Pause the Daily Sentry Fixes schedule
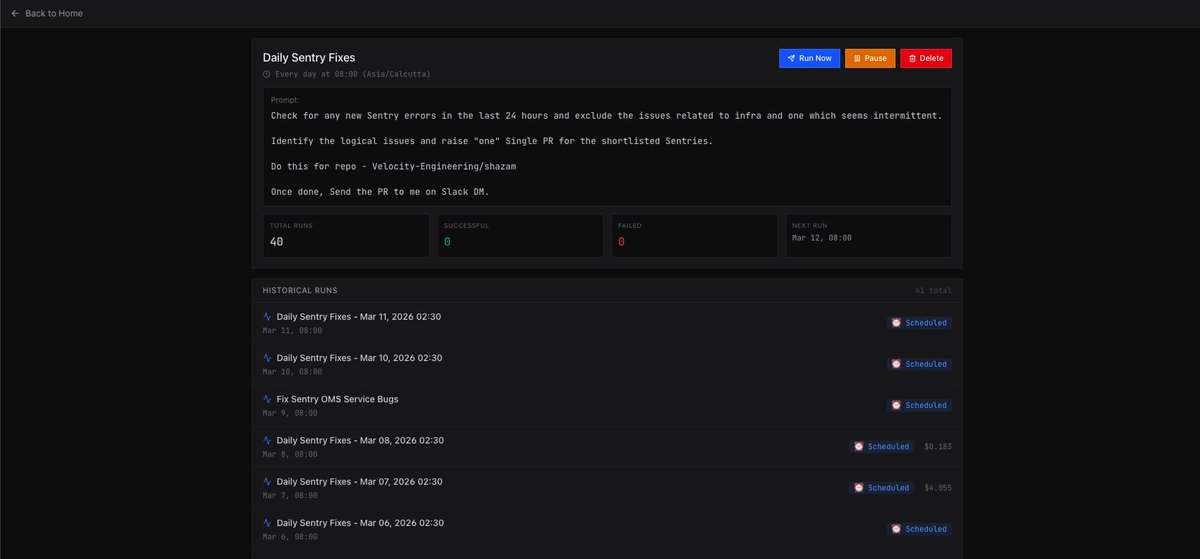This screenshot has width=1200, height=559. [x=870, y=58]
